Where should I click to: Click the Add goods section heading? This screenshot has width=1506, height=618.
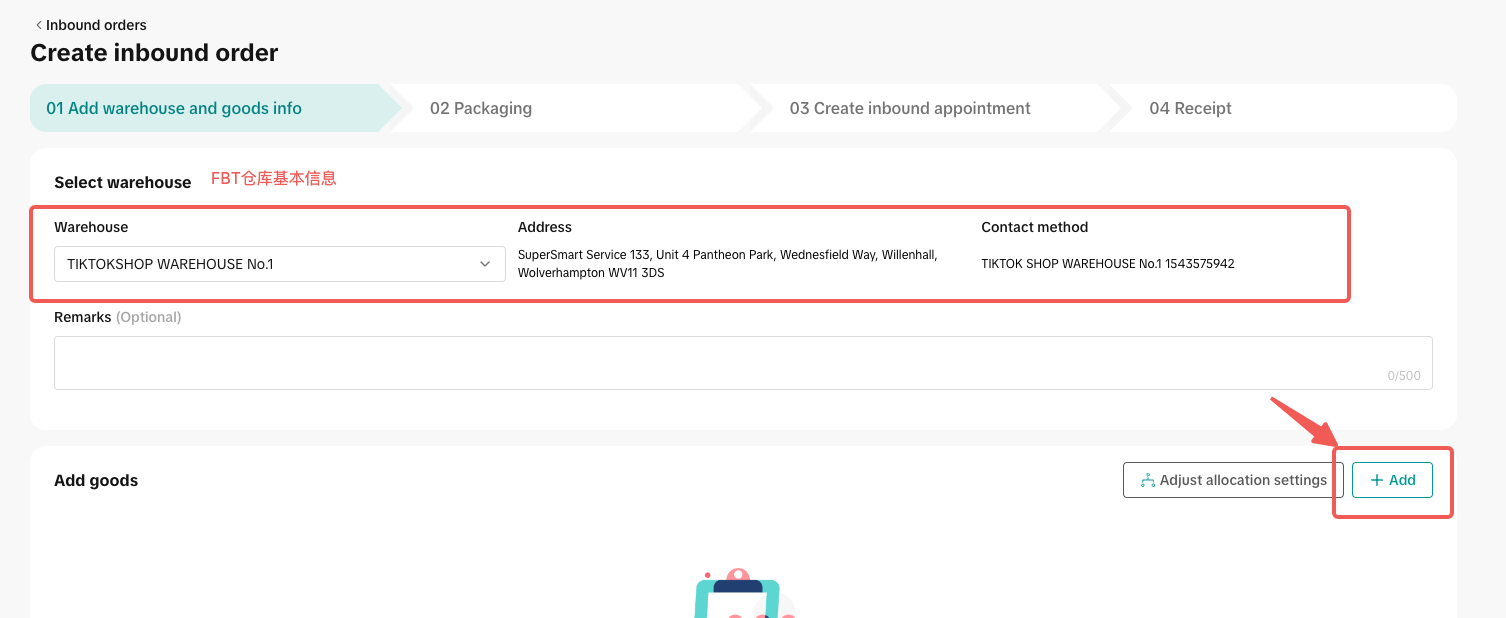(x=96, y=481)
